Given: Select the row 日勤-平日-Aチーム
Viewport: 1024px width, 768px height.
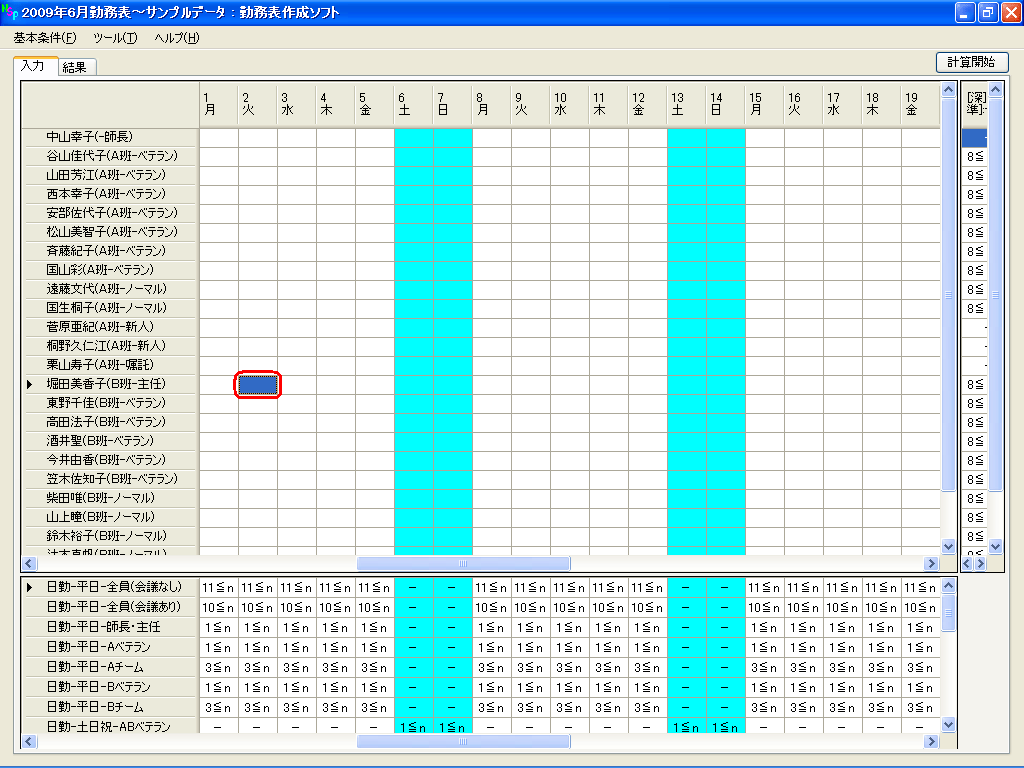Looking at the screenshot, I should click(110, 667).
